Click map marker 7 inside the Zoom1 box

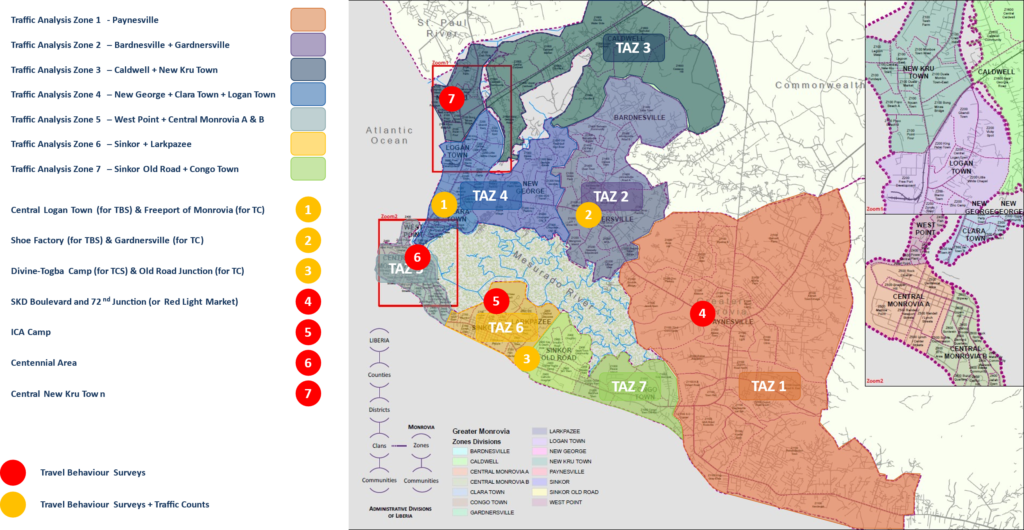click(451, 99)
